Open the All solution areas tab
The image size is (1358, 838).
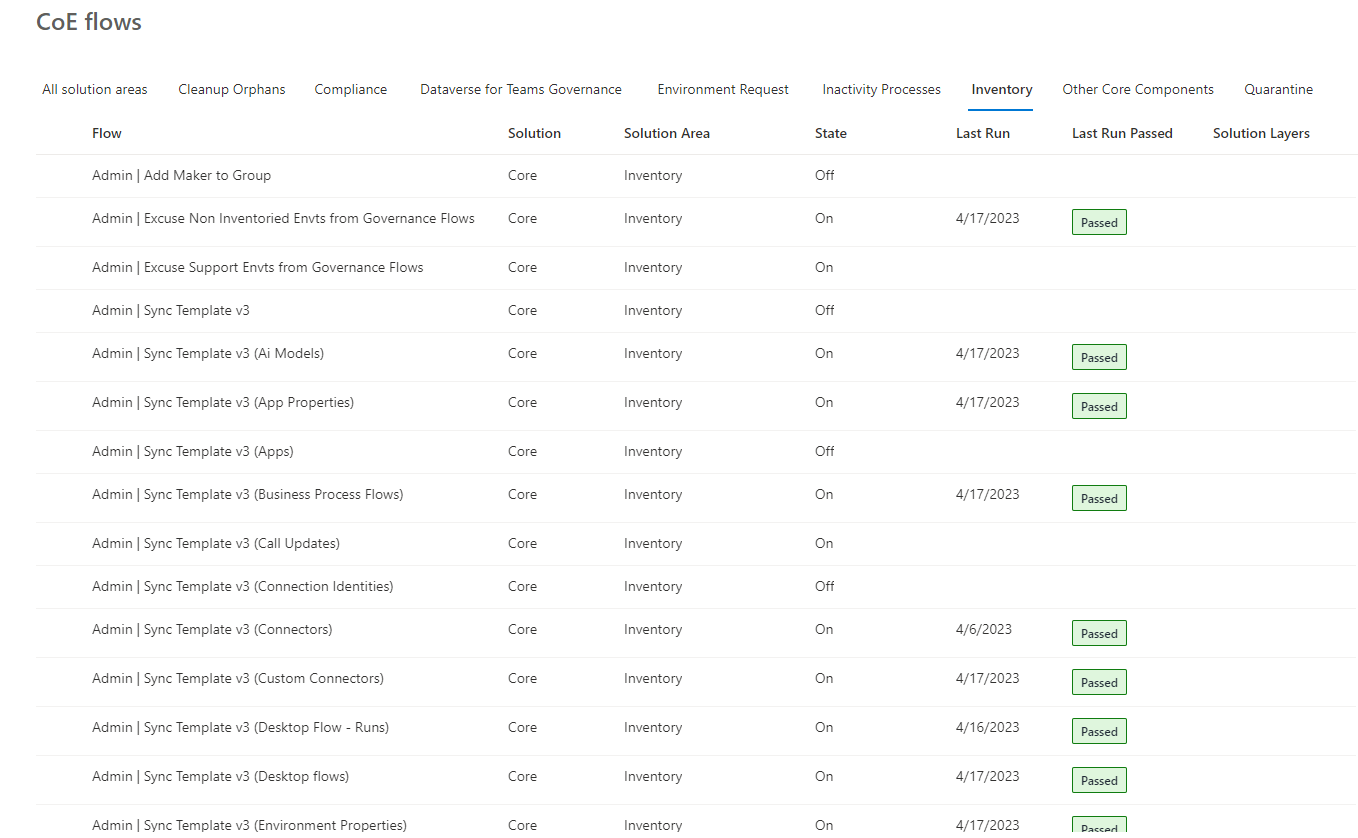(94, 89)
